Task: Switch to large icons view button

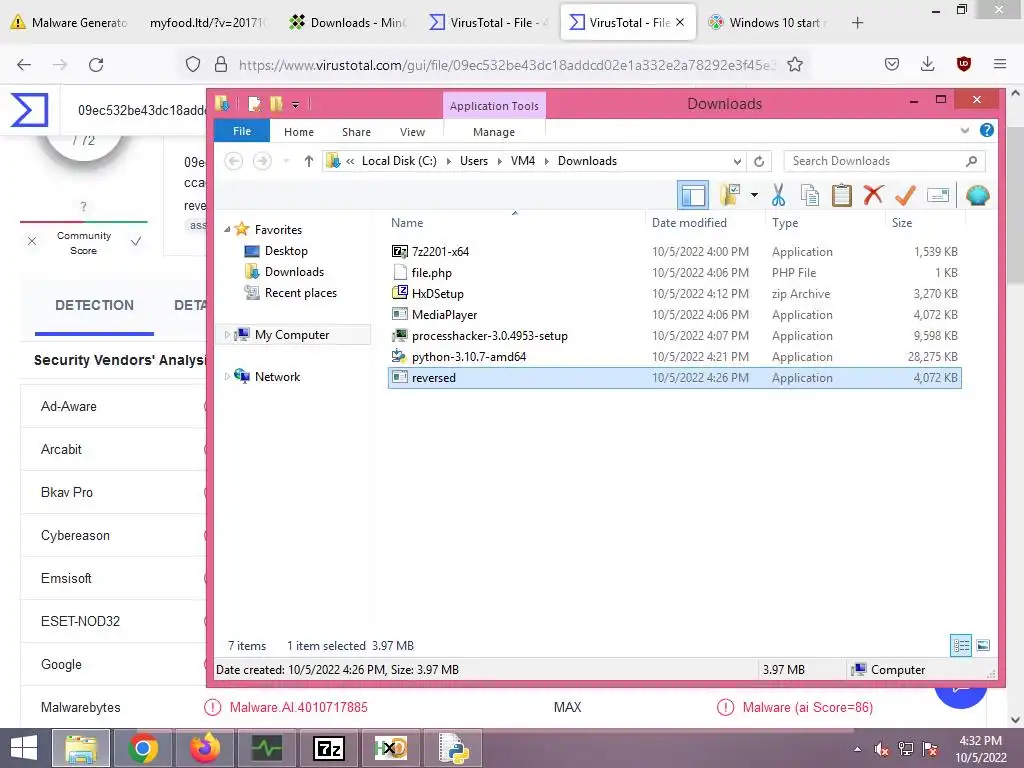Action: coord(983,646)
